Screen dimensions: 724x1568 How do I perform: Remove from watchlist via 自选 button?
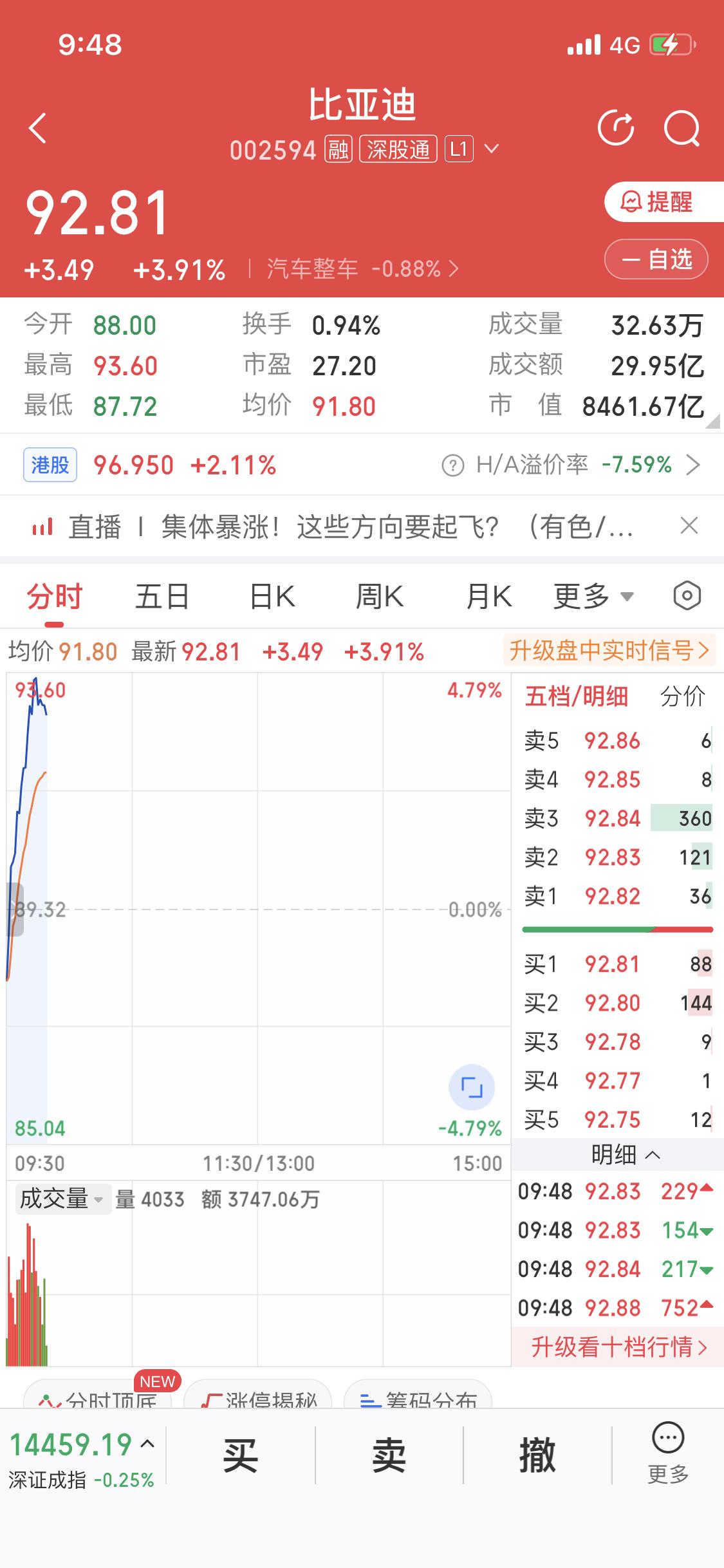pyautogui.click(x=656, y=259)
